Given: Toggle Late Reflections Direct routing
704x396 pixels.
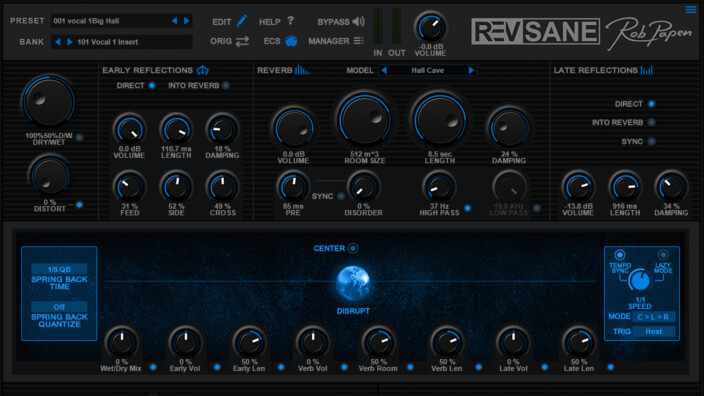Looking at the screenshot, I should click(x=651, y=104).
